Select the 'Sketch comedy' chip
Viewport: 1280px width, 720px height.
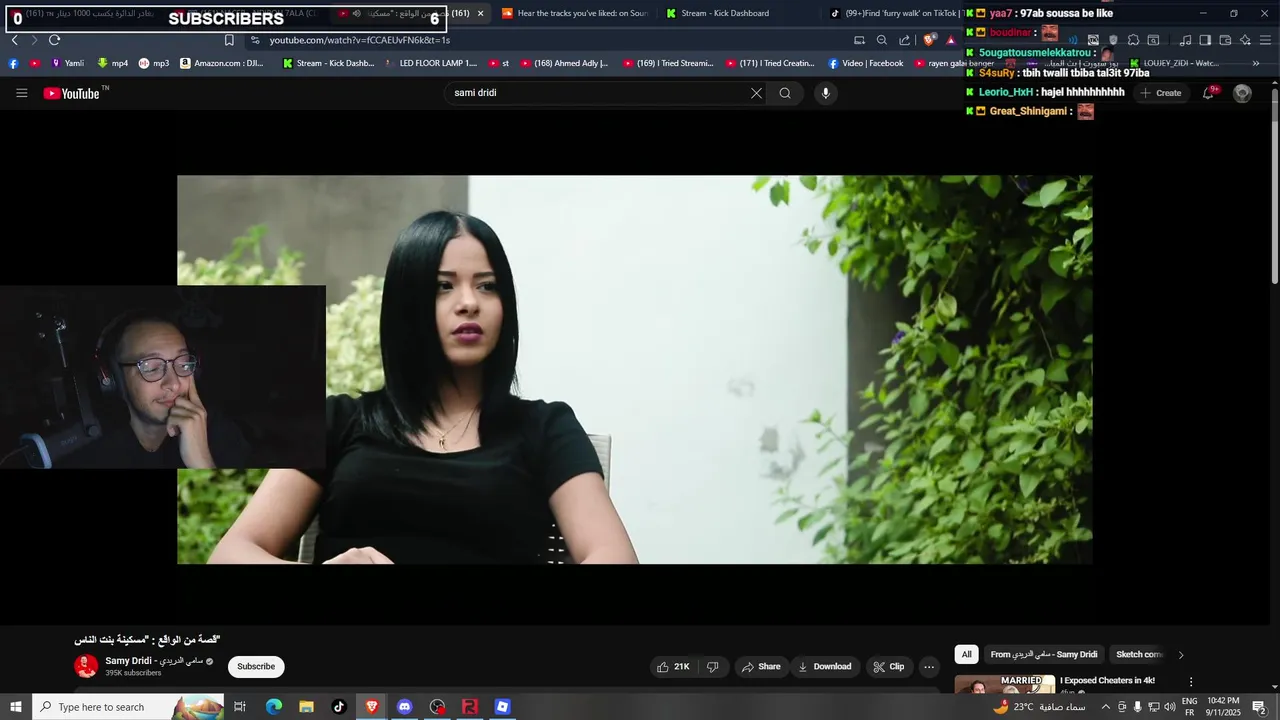point(1139,655)
